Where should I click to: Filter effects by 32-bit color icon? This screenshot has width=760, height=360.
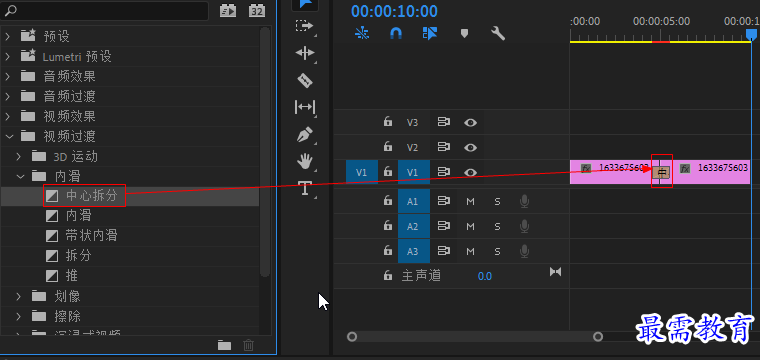[257, 10]
